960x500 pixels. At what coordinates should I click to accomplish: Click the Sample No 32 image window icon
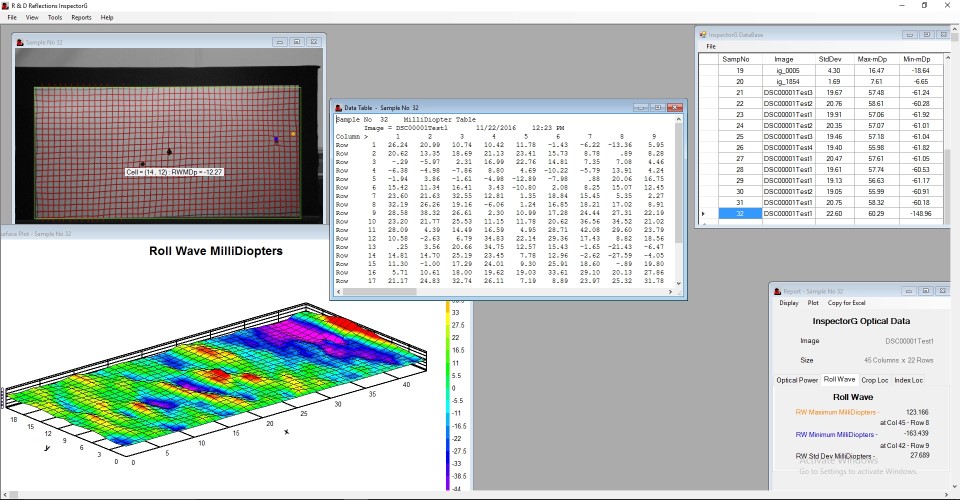click(x=20, y=42)
